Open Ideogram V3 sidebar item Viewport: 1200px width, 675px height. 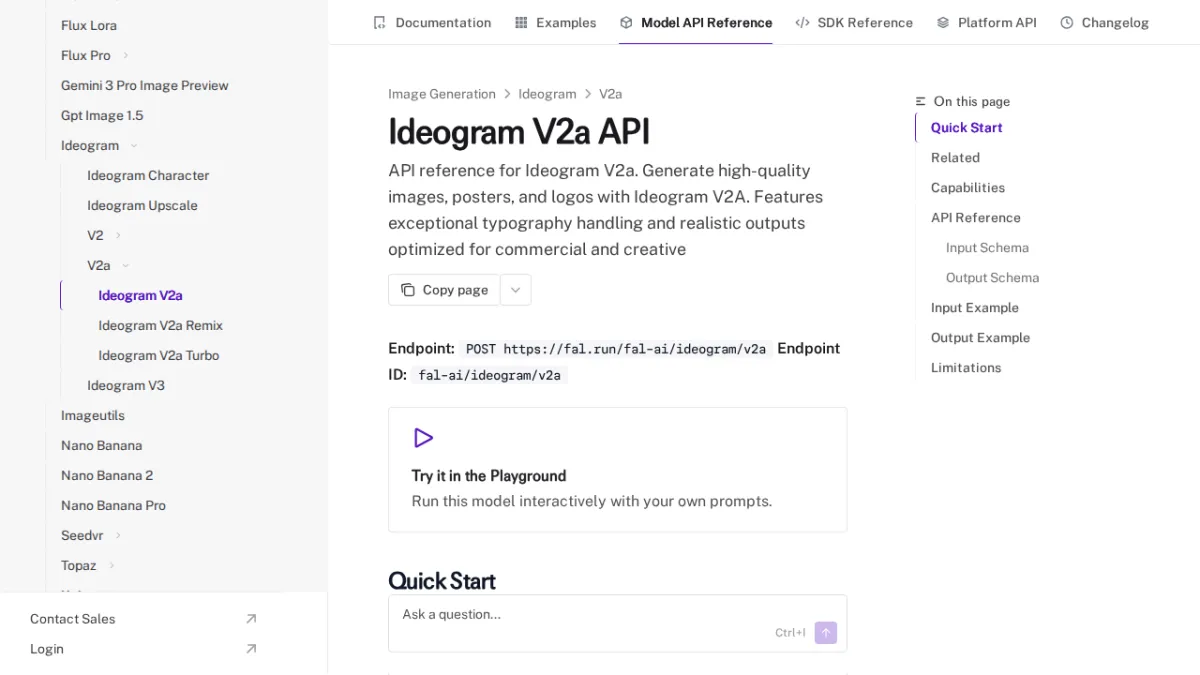point(126,386)
